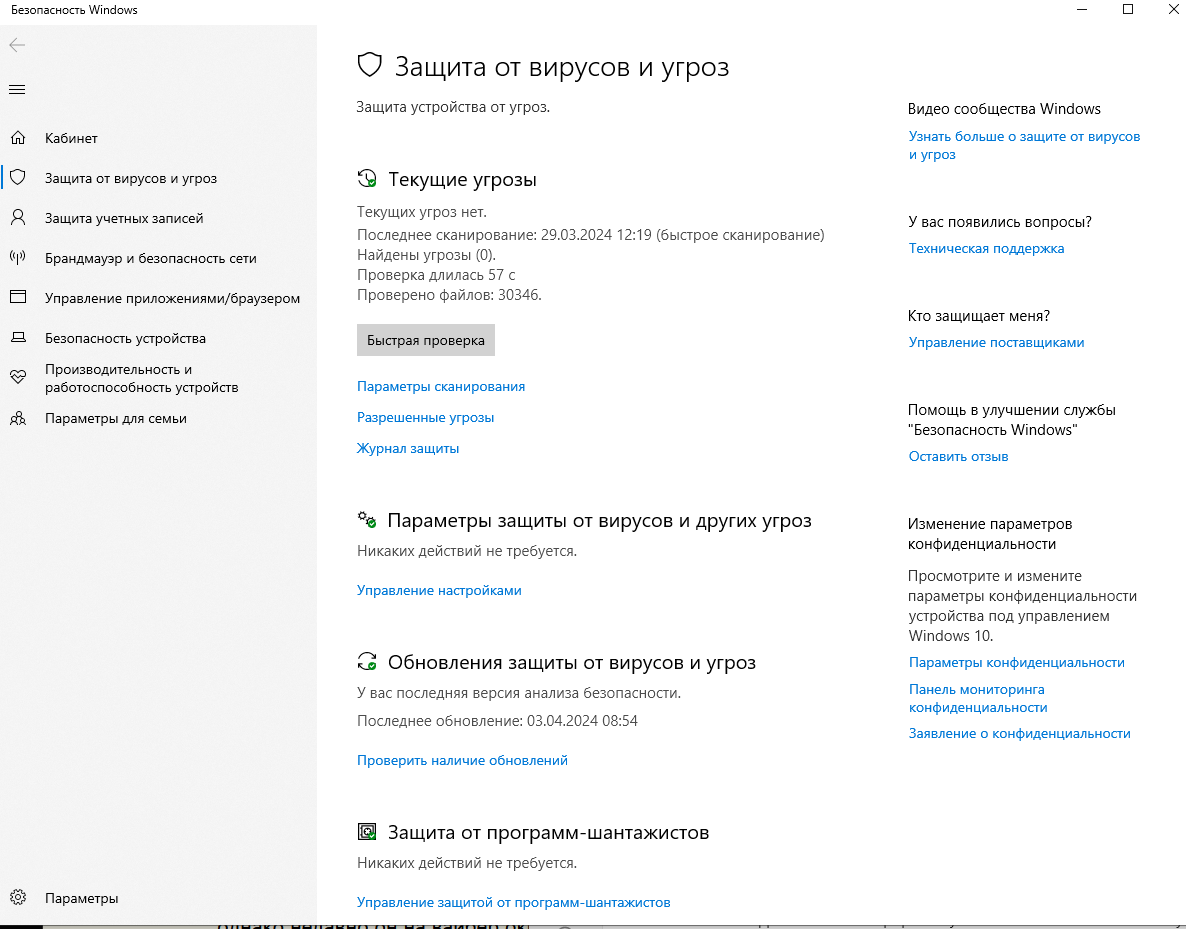Viewport: 1186px width, 929px height.
Task: Open Управление защитой от программ-шантажистов link
Action: coord(513,903)
